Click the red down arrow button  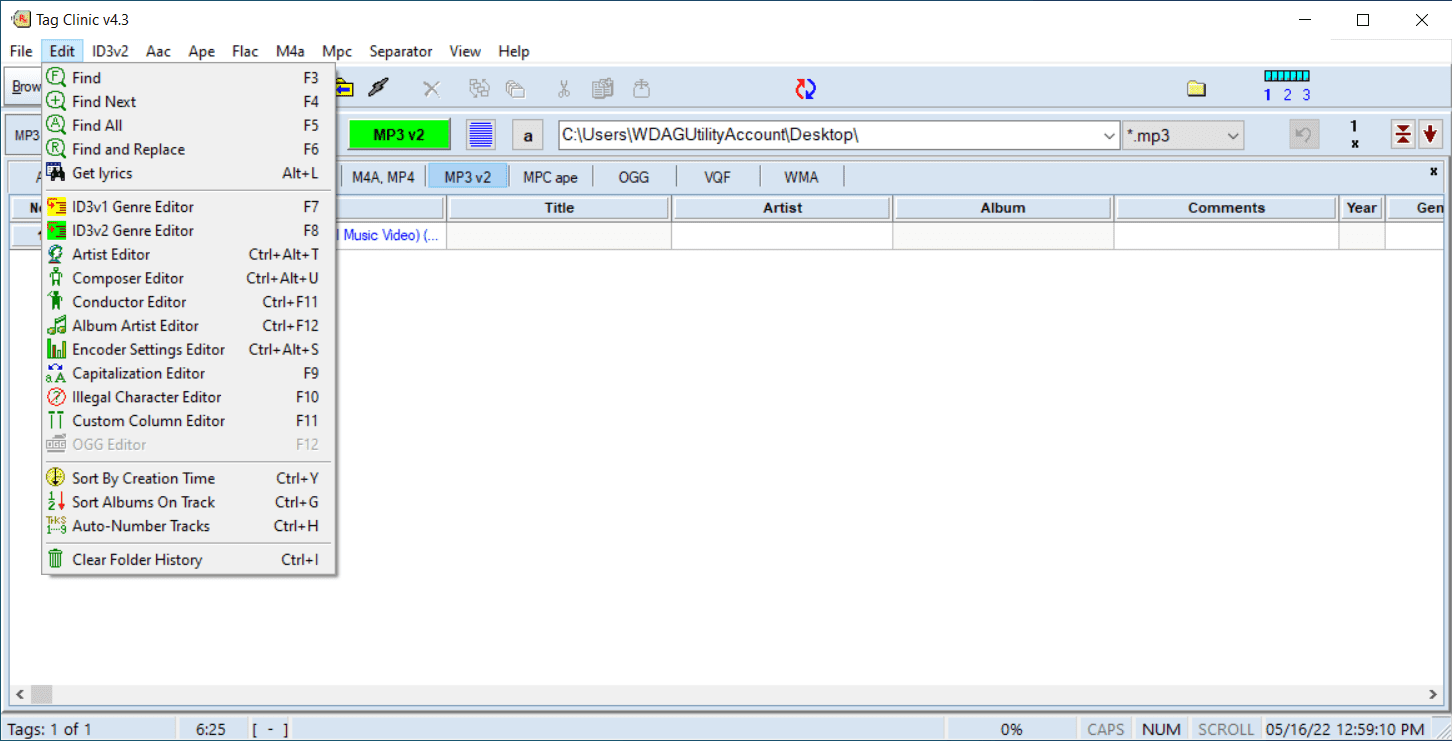click(1430, 135)
